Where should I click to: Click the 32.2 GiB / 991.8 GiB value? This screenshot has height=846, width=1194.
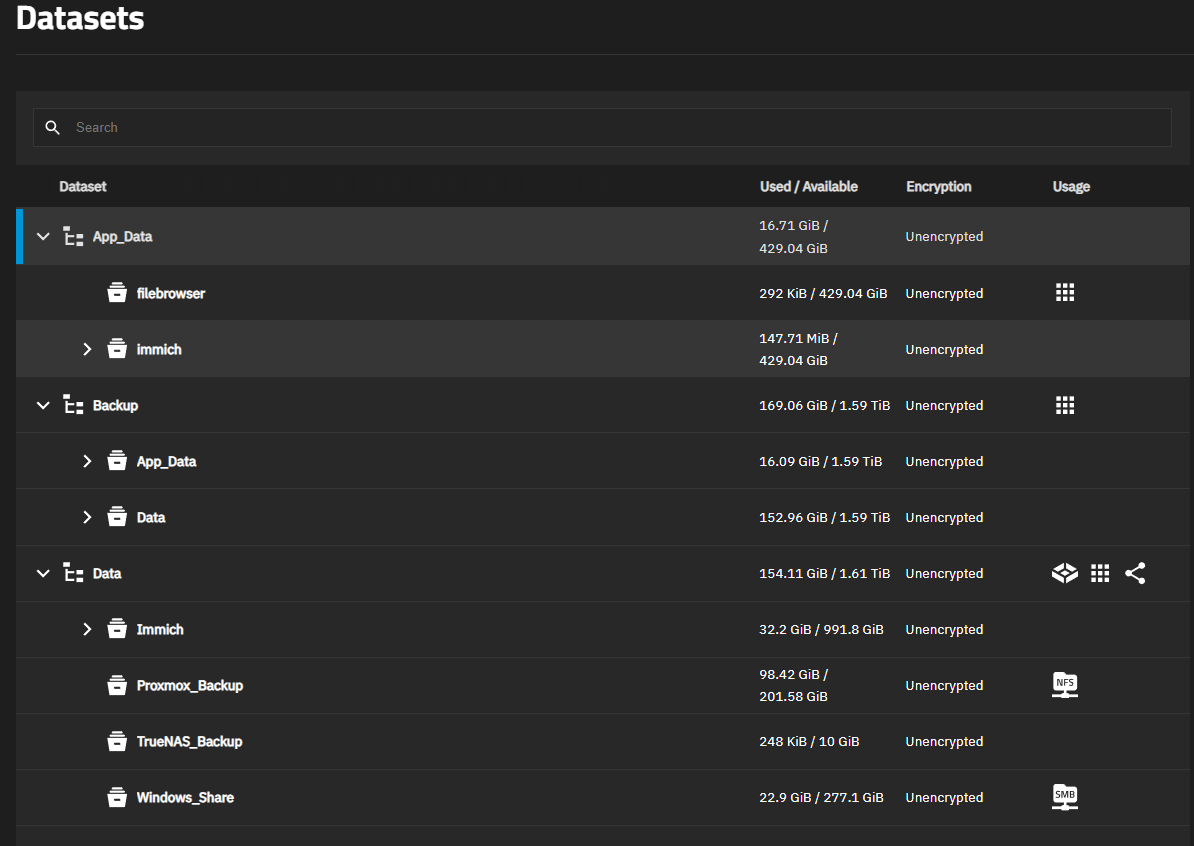click(x=822, y=630)
